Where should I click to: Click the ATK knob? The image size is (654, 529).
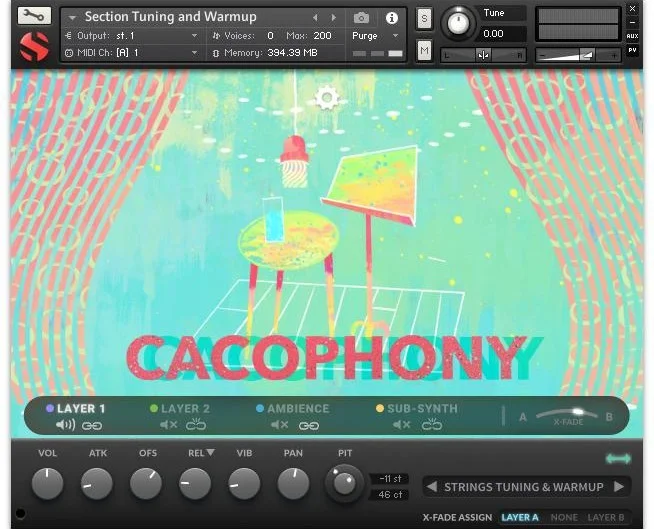[96, 484]
